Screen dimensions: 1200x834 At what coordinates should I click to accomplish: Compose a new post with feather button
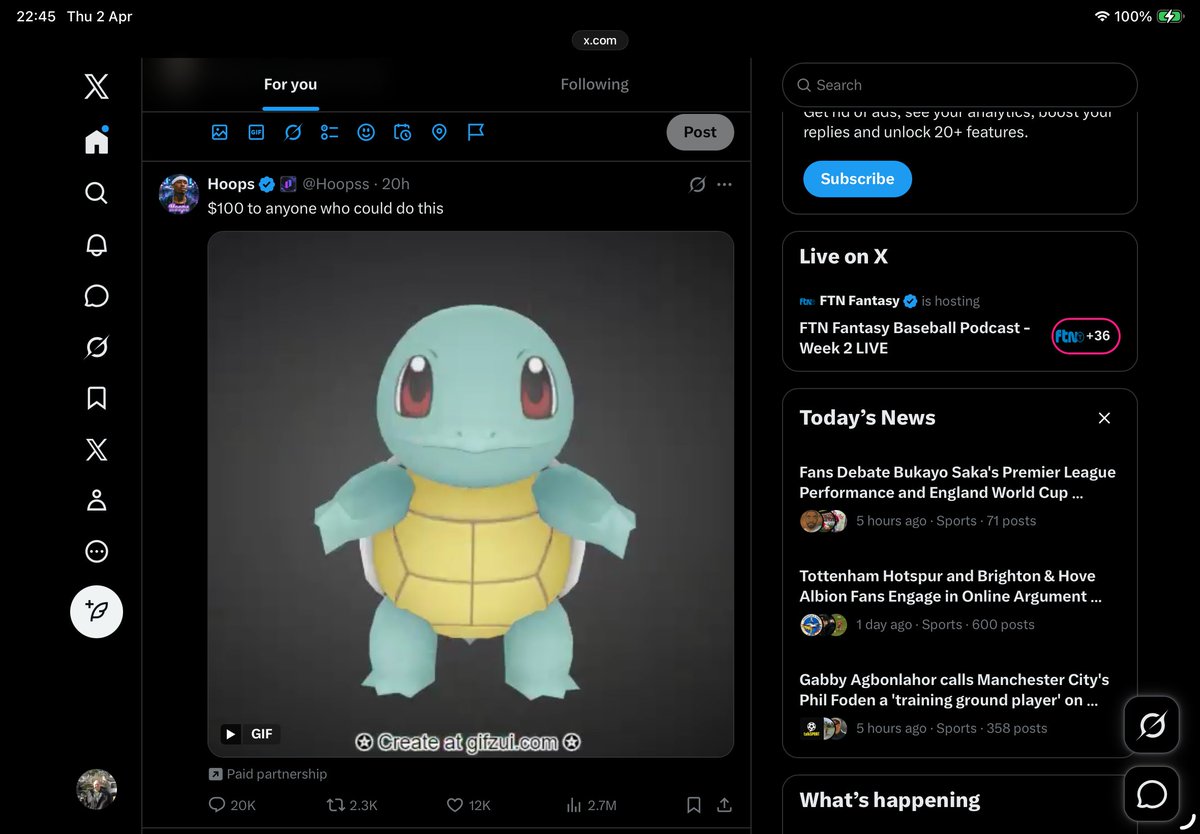[96, 611]
